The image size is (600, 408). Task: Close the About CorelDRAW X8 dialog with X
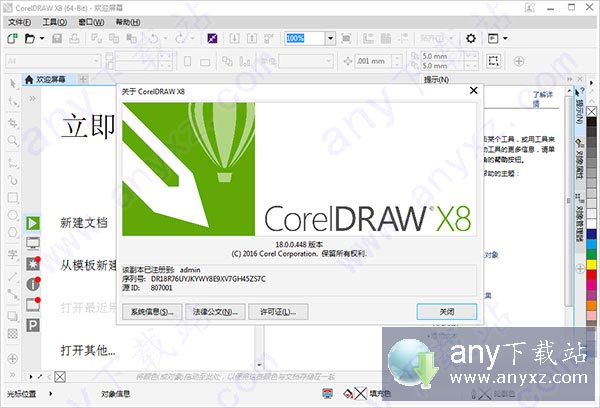tap(474, 90)
